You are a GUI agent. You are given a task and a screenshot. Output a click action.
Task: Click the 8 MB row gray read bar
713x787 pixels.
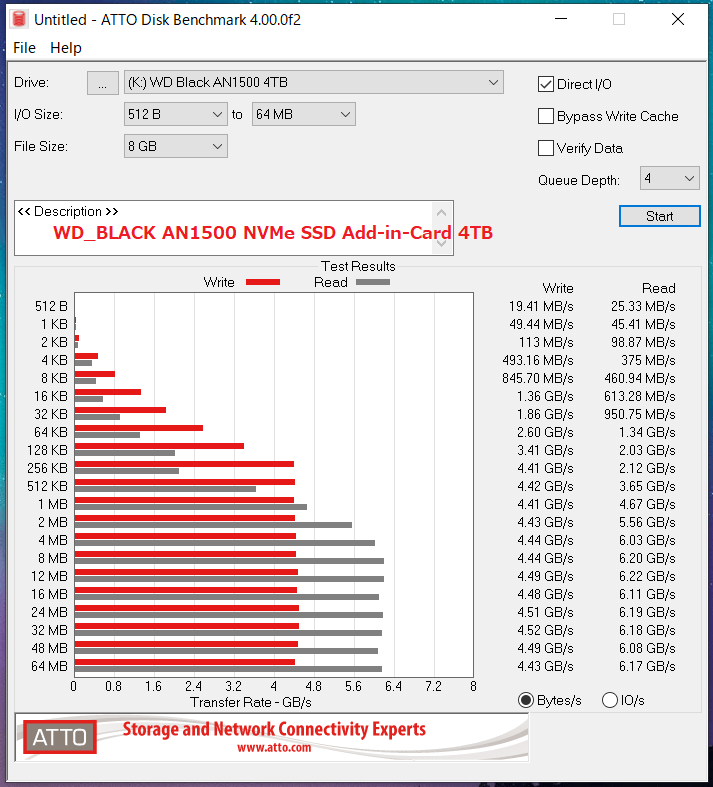(x=229, y=561)
